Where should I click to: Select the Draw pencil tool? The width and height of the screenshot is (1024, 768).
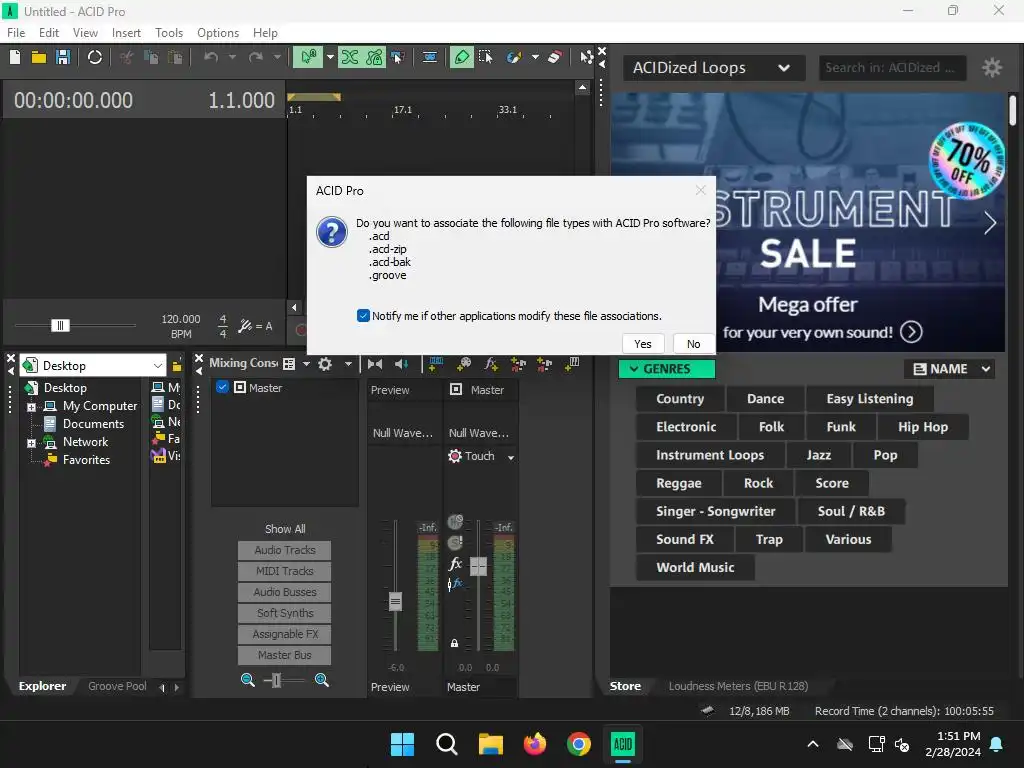(461, 57)
